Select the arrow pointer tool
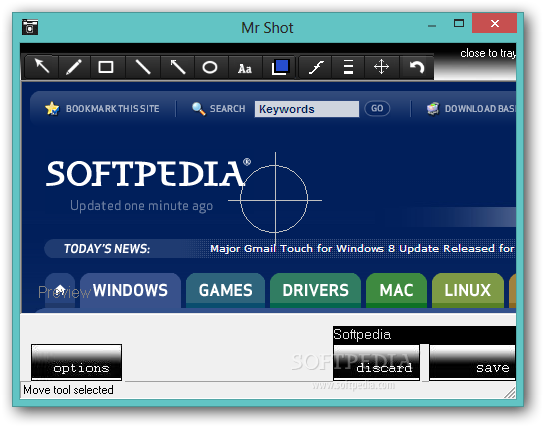The width and height of the screenshot is (544, 427). (x=42, y=67)
